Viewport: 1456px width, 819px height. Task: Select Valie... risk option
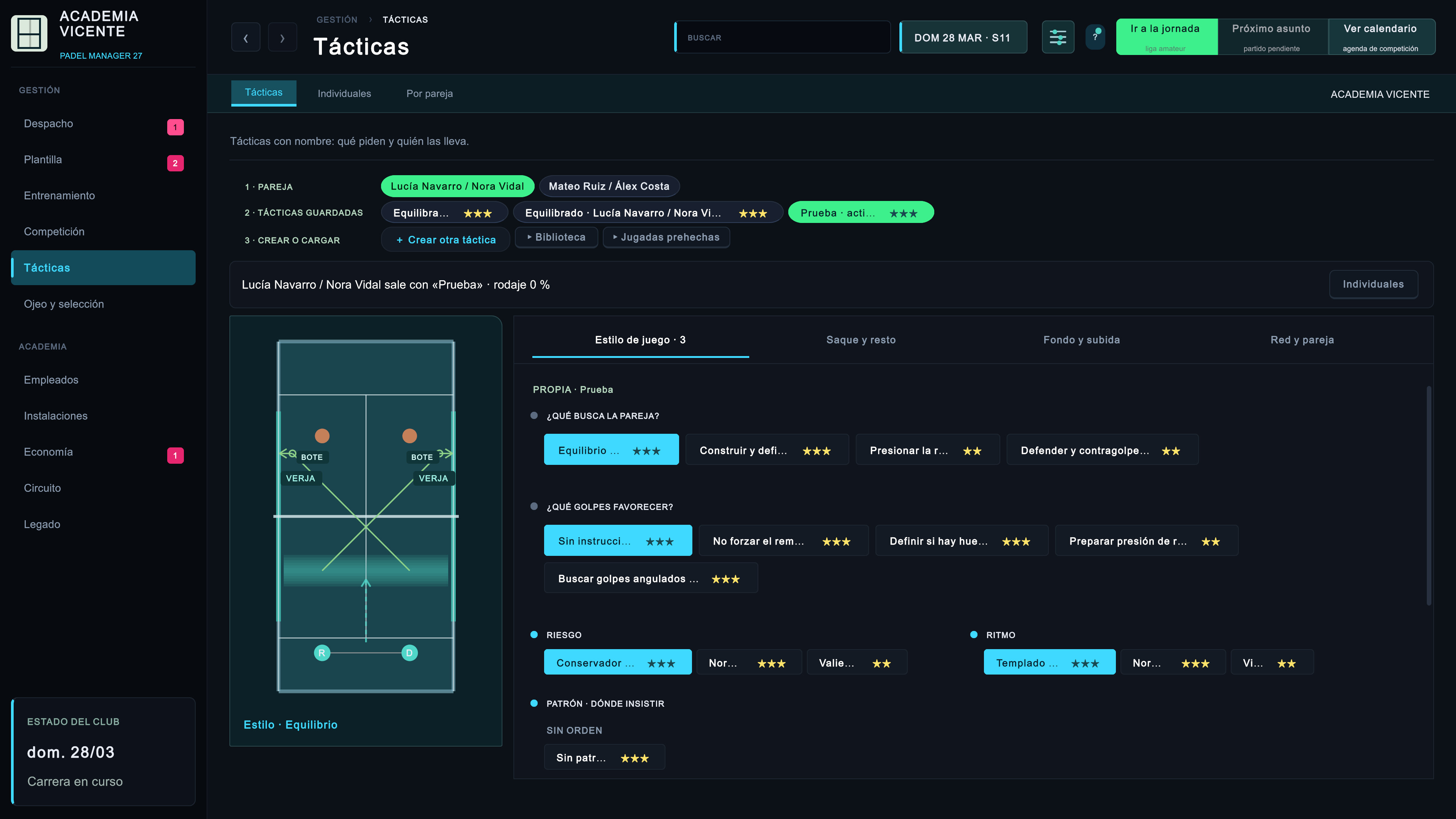857,662
